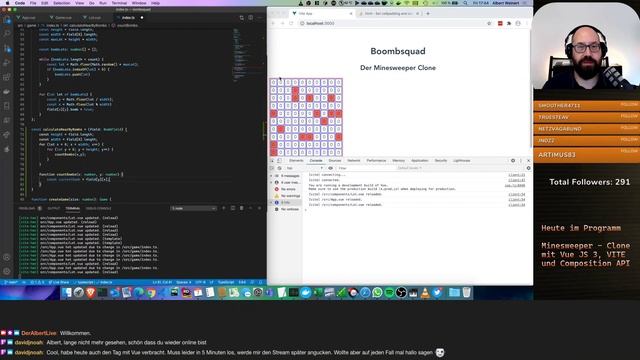Screen dimensions: 640x360
Task: Open the DEBUG CONSOLE panel tab
Action: (98, 208)
